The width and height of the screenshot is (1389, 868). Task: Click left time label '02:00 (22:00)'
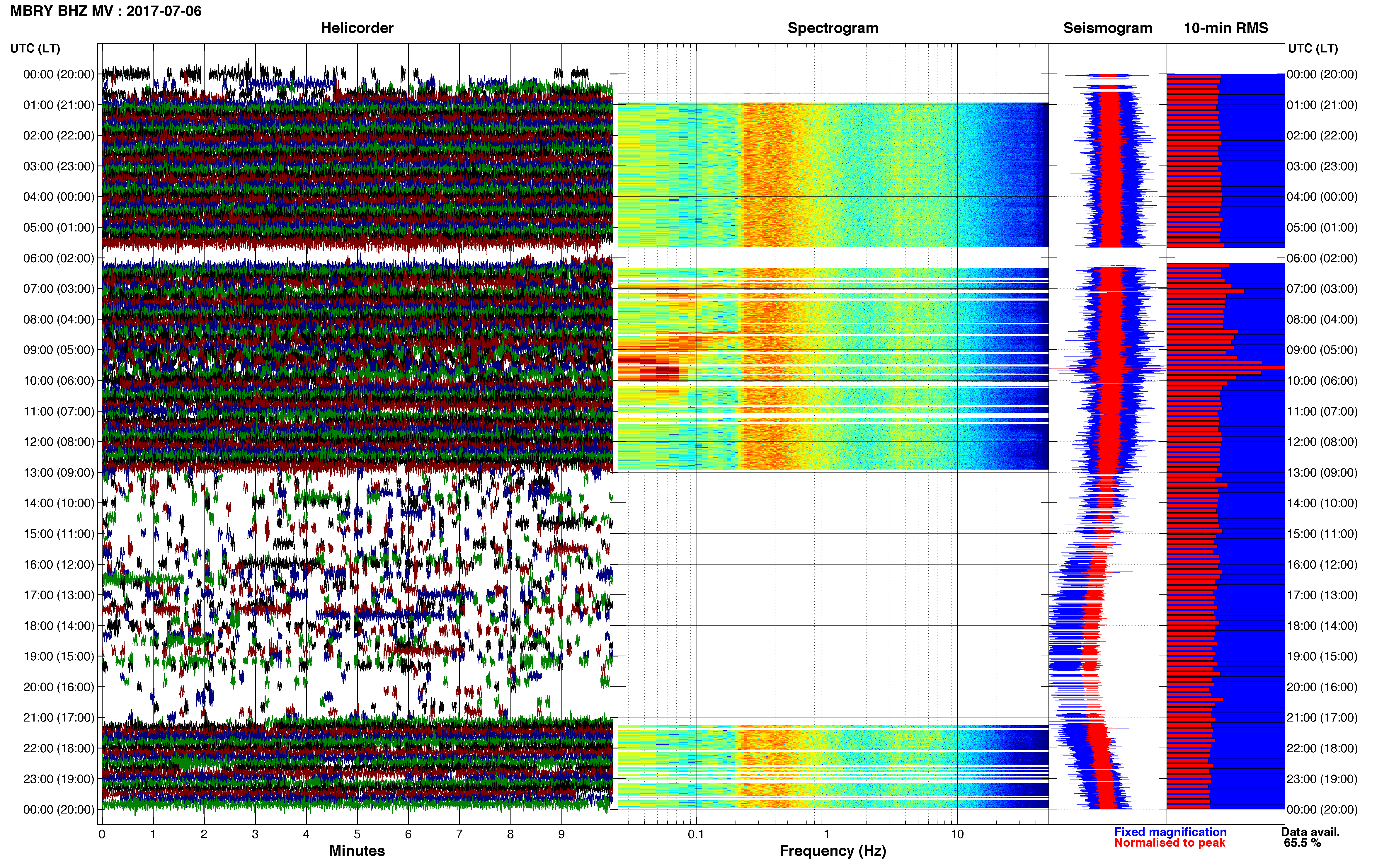pyautogui.click(x=59, y=135)
